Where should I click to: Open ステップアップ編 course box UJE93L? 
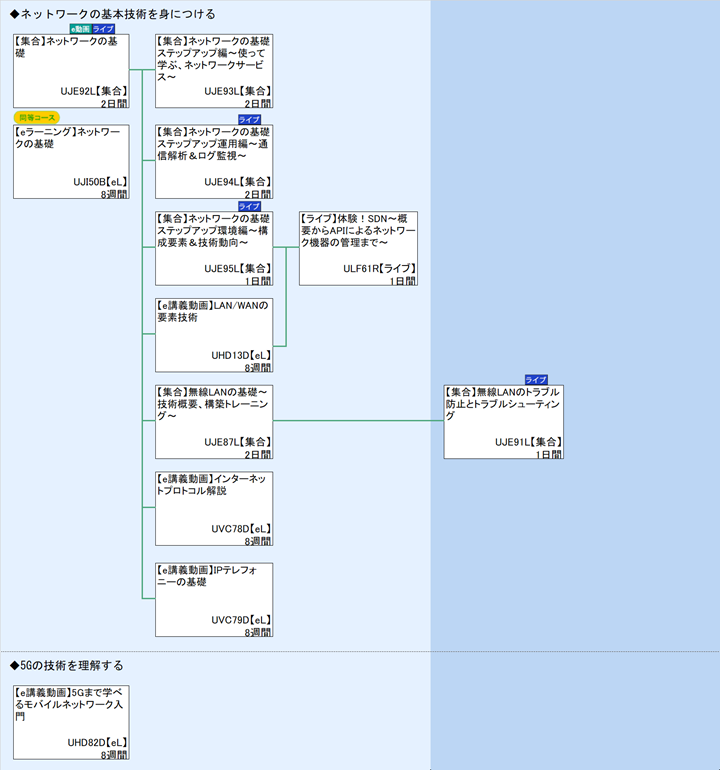point(214,70)
